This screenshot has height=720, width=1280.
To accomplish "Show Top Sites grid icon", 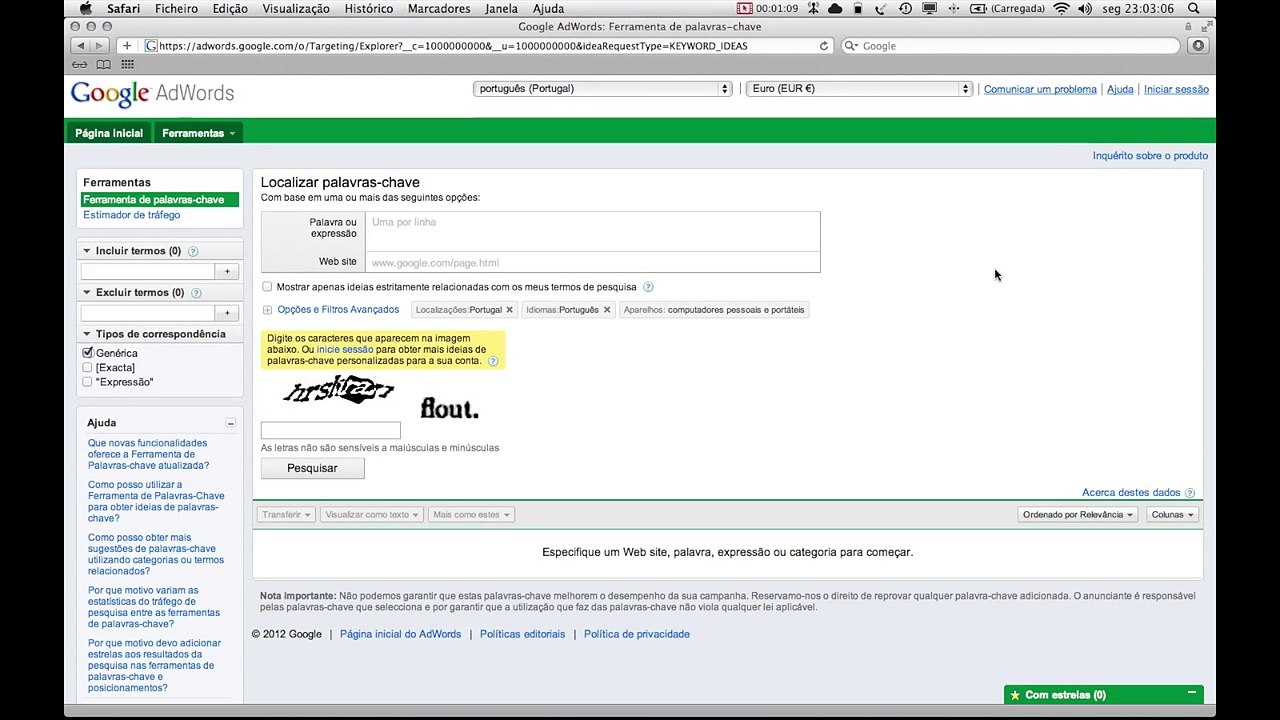I will [x=127, y=65].
